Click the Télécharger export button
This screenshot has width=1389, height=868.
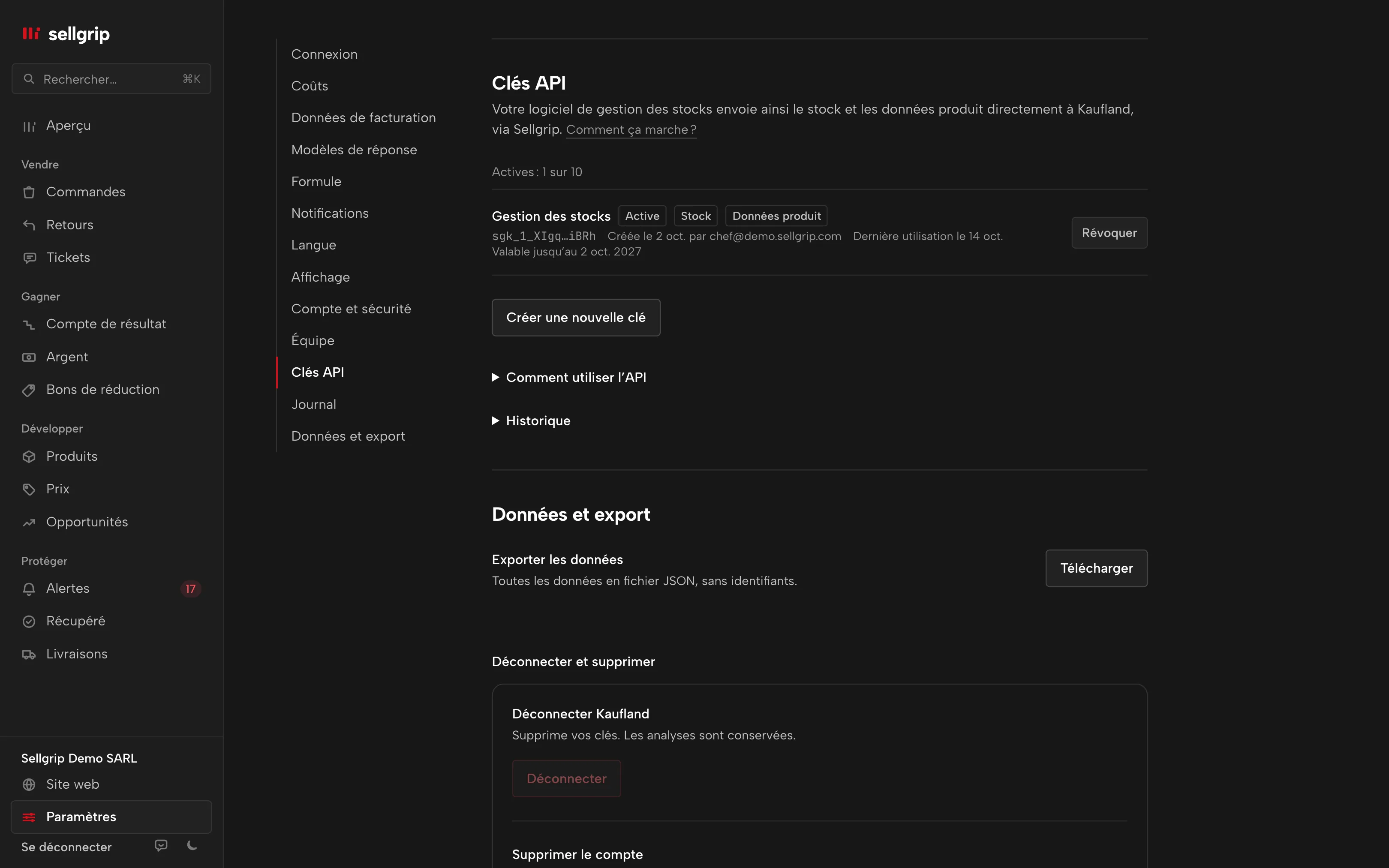1096,568
